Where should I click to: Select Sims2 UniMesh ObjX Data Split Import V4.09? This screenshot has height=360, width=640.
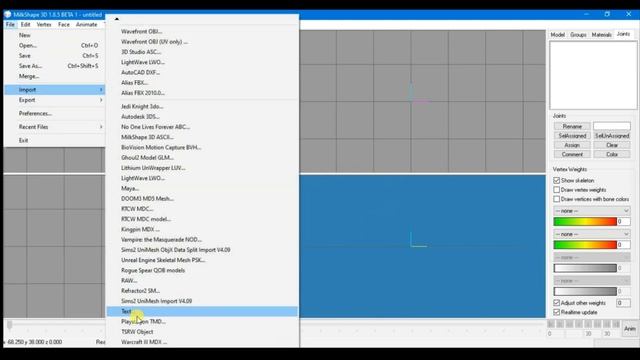coord(202,250)
